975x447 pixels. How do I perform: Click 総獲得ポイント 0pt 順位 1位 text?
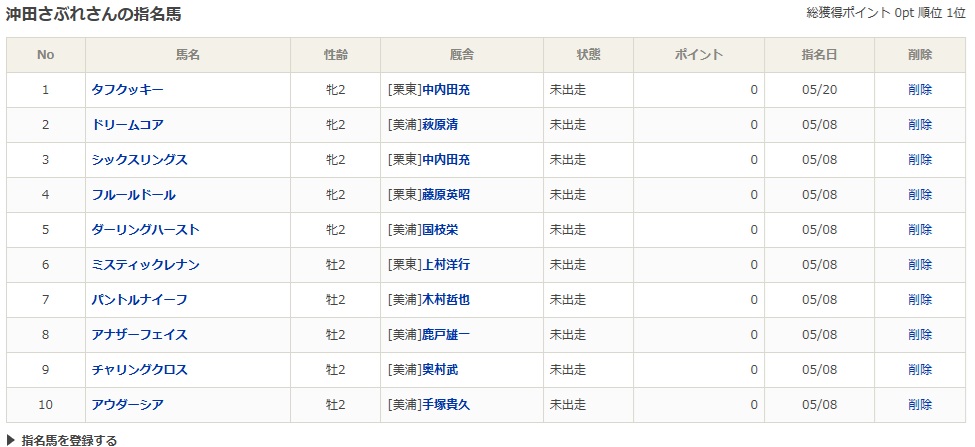pyautogui.click(x=885, y=13)
